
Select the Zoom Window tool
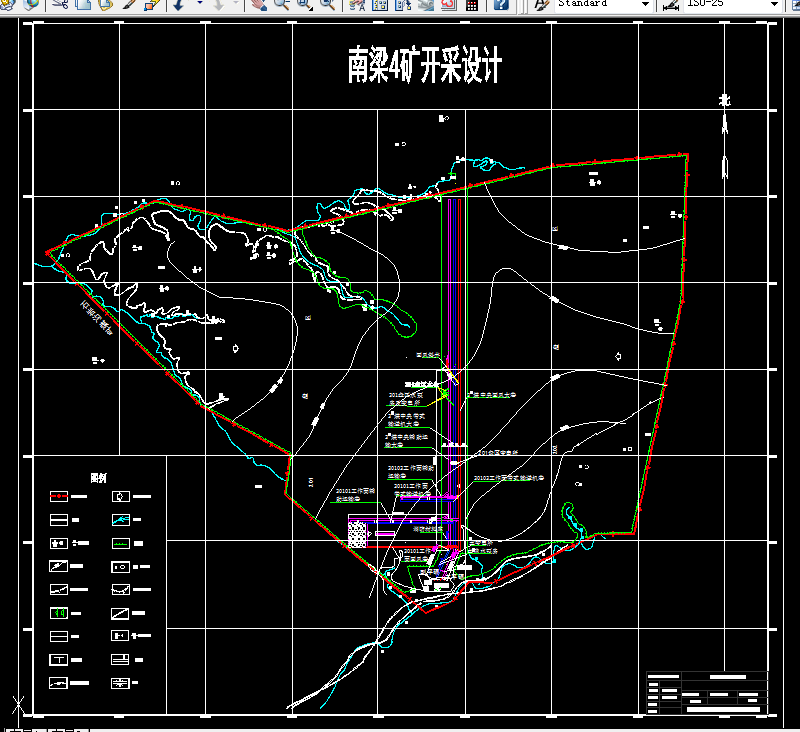pos(302,6)
